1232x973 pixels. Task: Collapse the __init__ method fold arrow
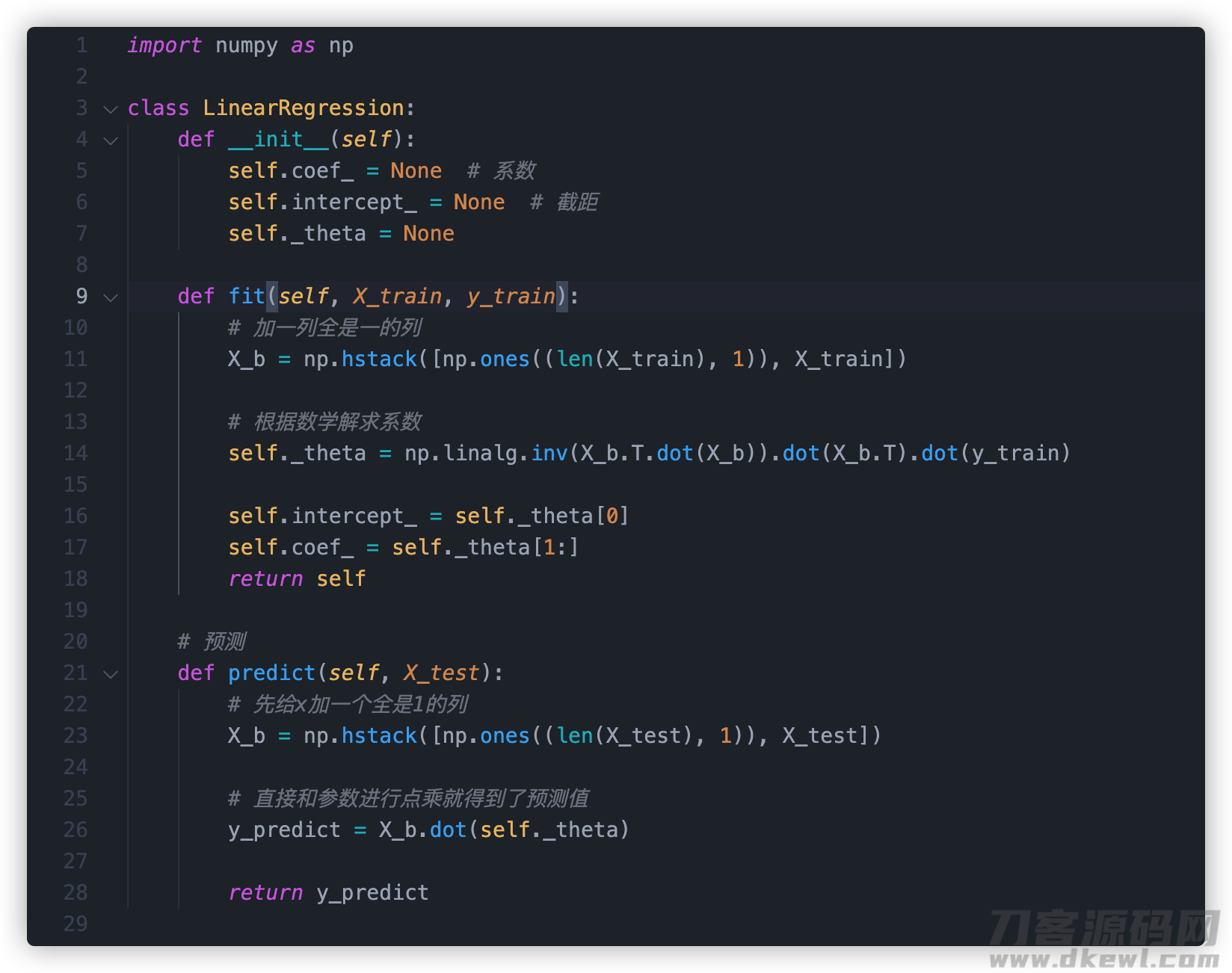pos(111,140)
